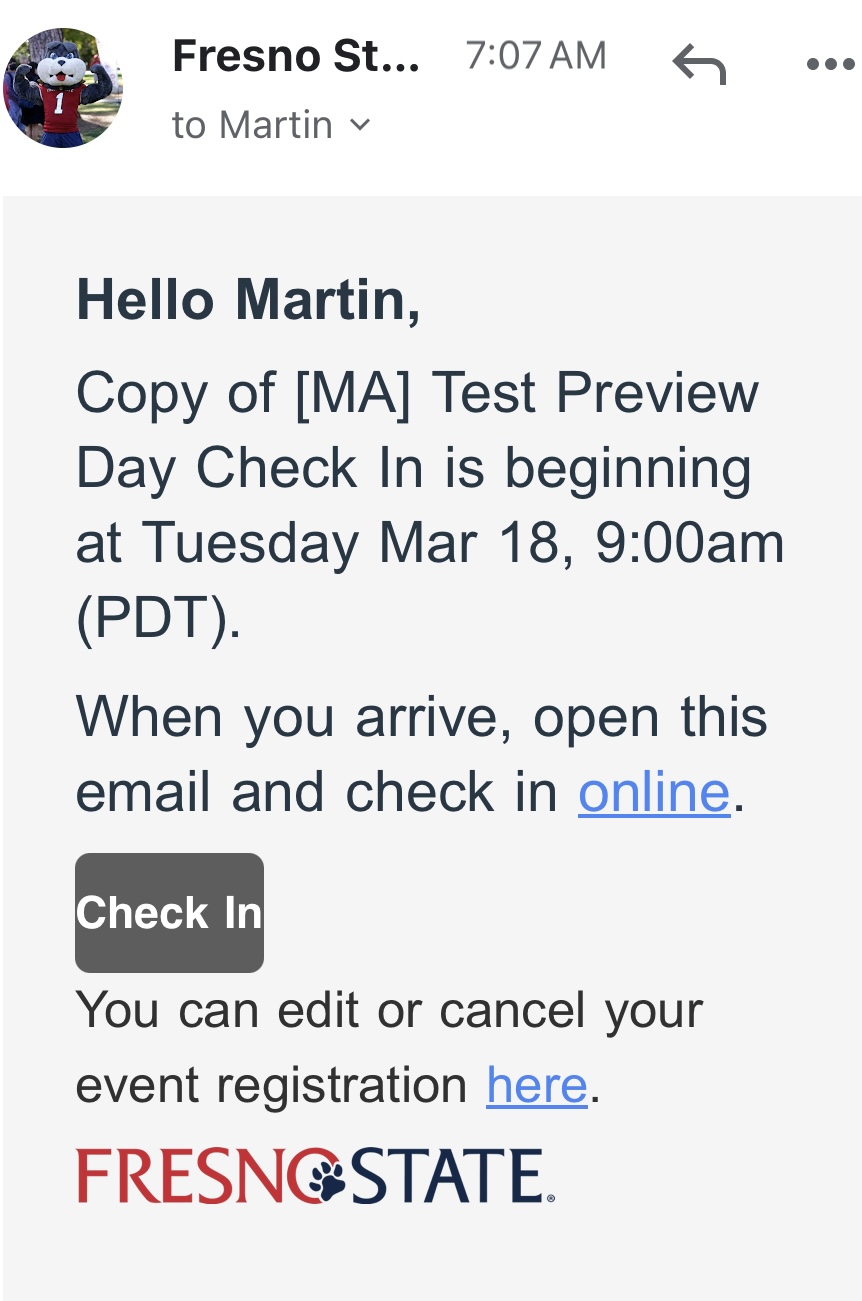Tap the "Hello Martin," greeting

pyautogui.click(x=248, y=300)
